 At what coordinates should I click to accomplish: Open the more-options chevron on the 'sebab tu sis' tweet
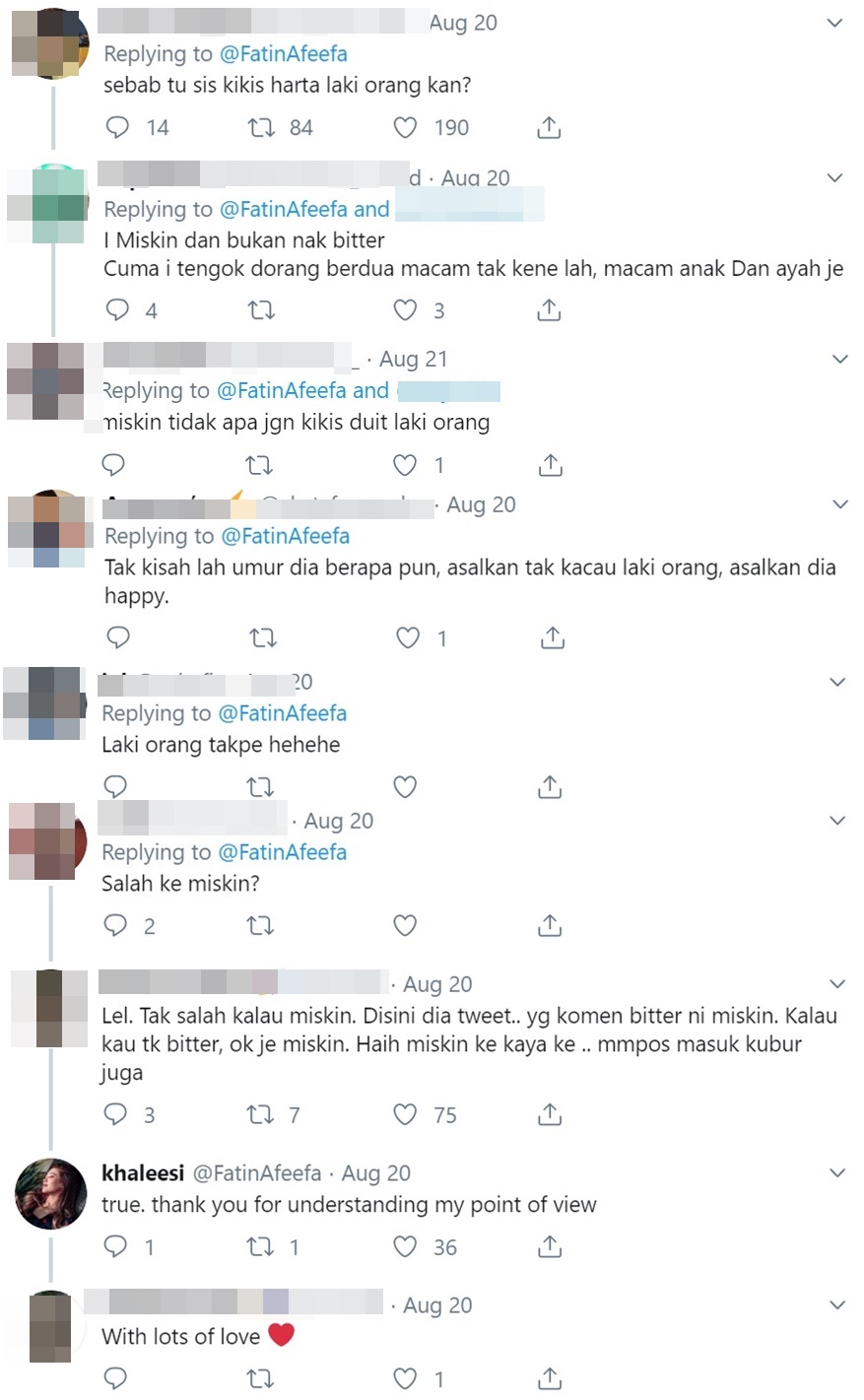pos(834,23)
